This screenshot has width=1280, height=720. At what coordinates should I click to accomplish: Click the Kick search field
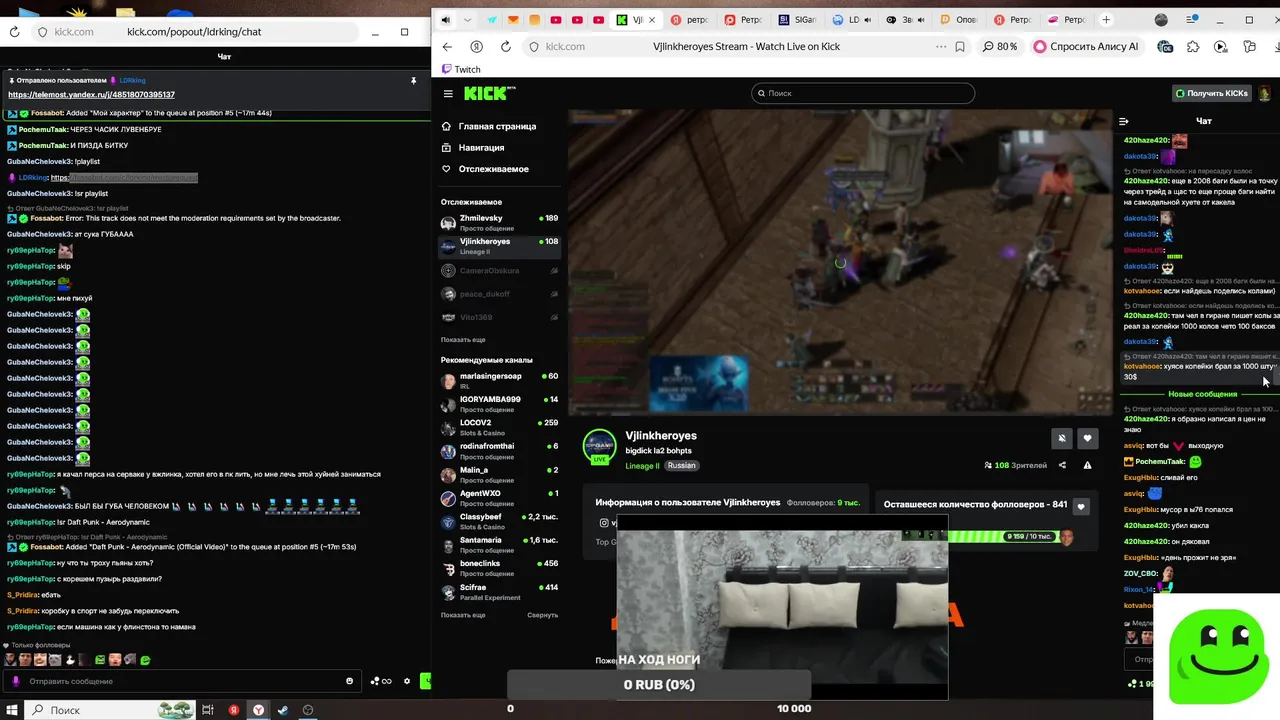pos(863,93)
